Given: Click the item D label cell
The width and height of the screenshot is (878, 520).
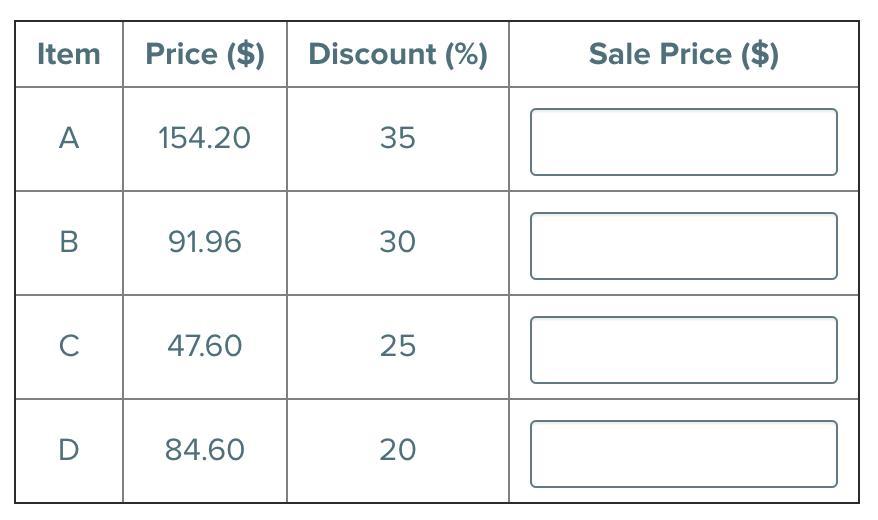Looking at the screenshot, I should tap(68, 450).
